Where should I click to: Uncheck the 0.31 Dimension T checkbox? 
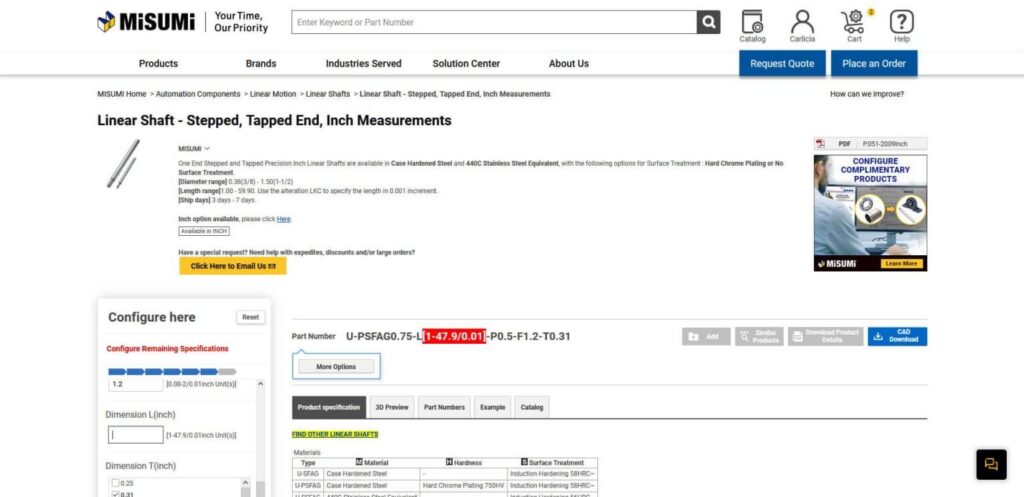[x=115, y=494]
